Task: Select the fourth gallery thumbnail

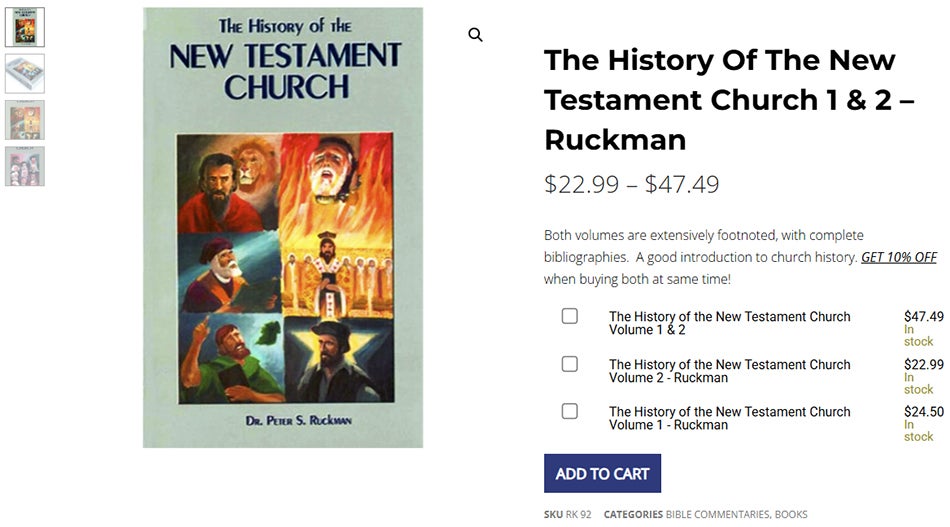Action: pos(25,165)
